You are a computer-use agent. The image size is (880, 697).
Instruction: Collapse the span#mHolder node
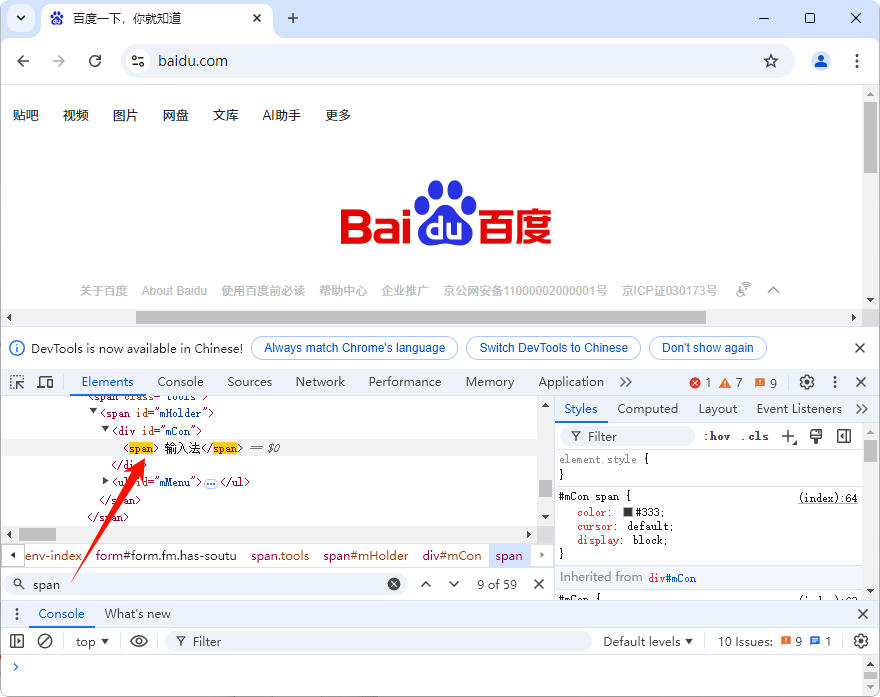pos(93,412)
